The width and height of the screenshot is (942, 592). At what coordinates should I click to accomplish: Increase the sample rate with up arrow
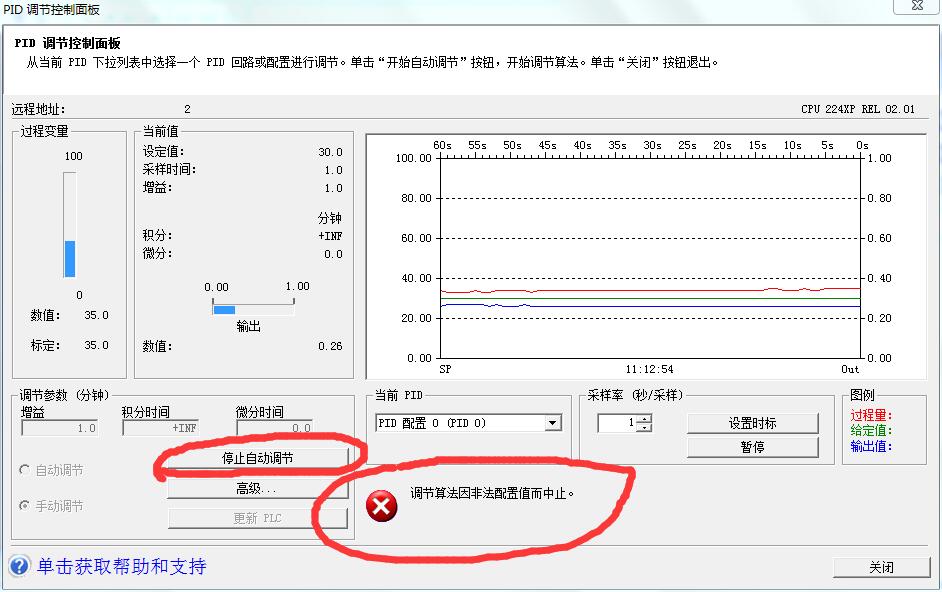pos(644,419)
